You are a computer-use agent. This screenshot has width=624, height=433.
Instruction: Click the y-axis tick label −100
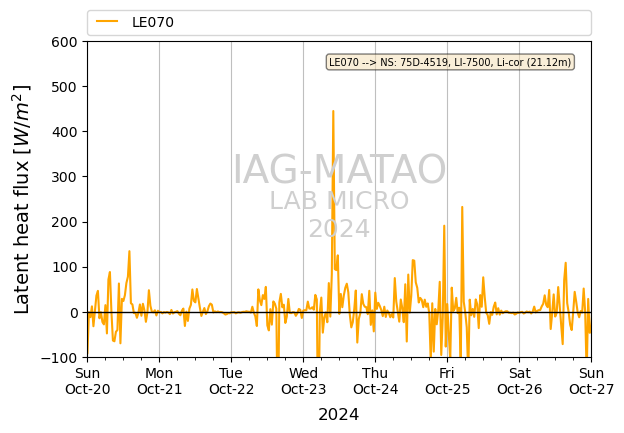58,357
